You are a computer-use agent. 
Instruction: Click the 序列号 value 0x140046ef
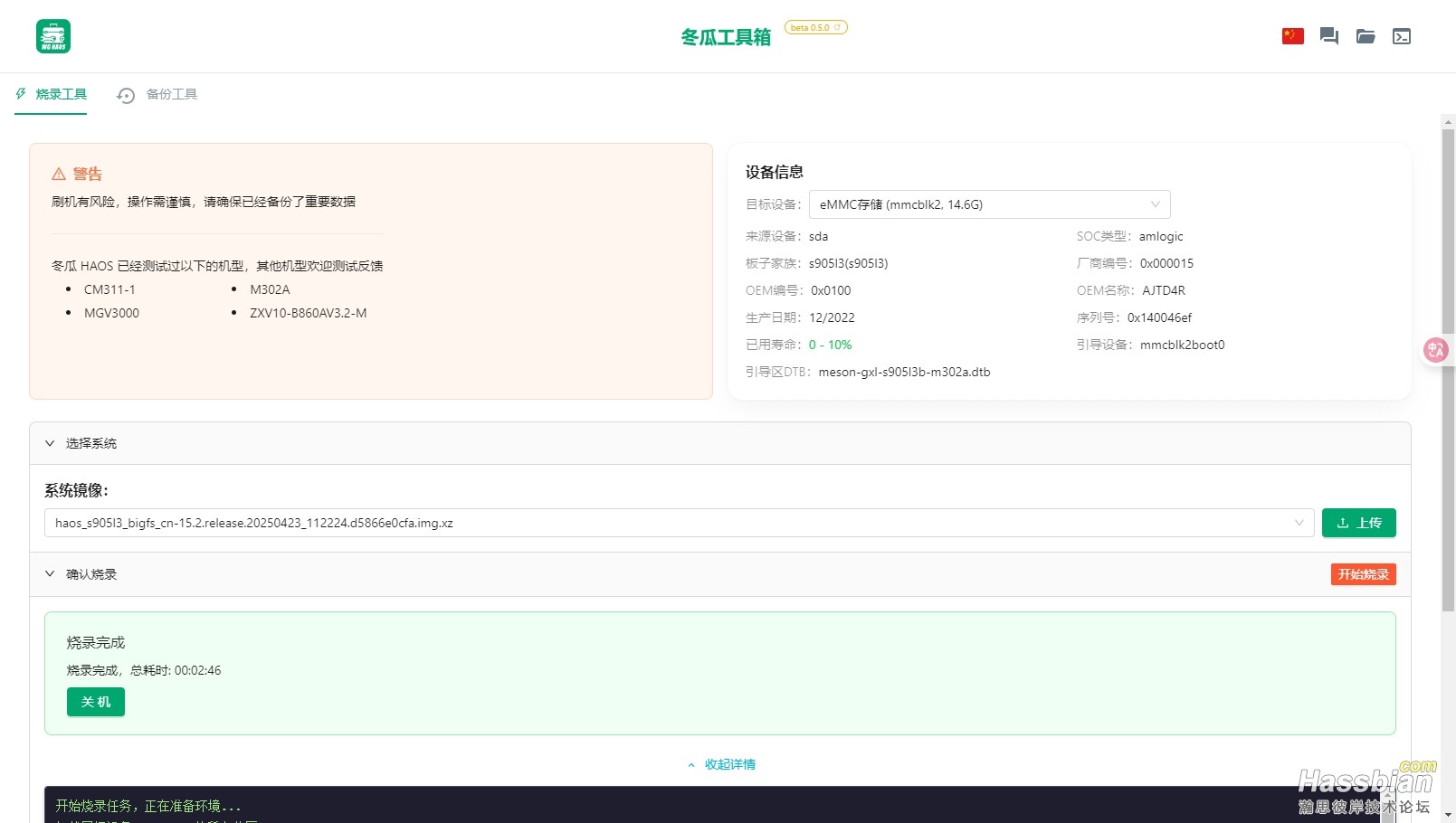click(1159, 317)
